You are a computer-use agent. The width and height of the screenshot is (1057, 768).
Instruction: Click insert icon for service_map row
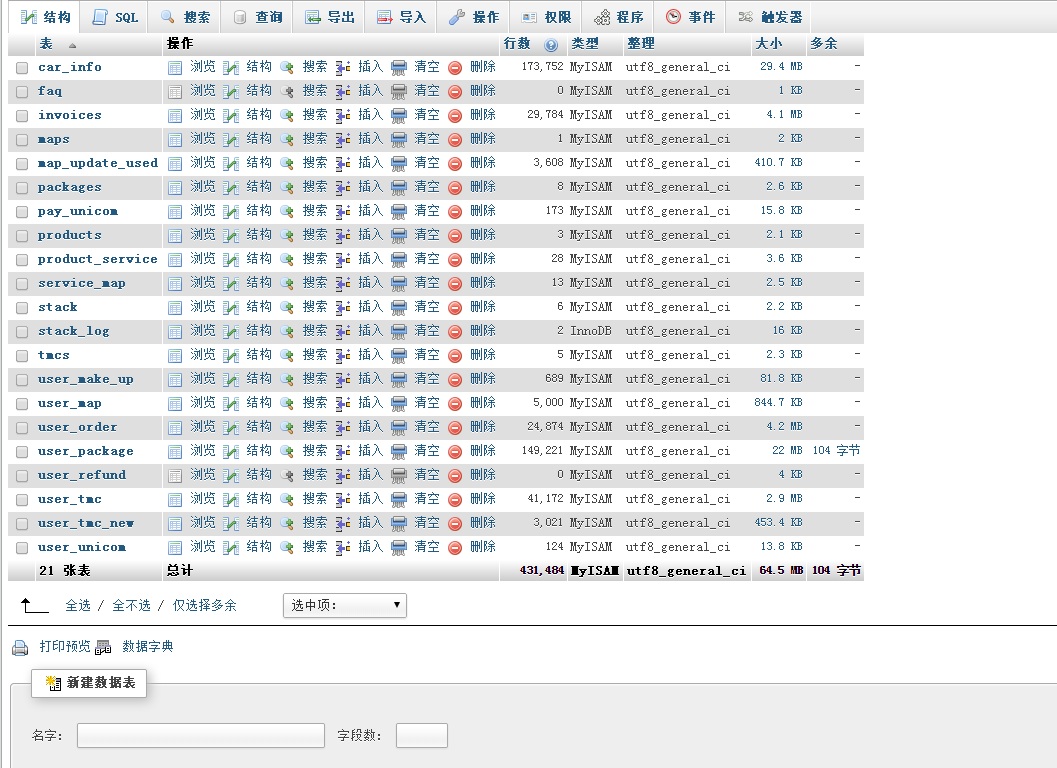click(343, 284)
